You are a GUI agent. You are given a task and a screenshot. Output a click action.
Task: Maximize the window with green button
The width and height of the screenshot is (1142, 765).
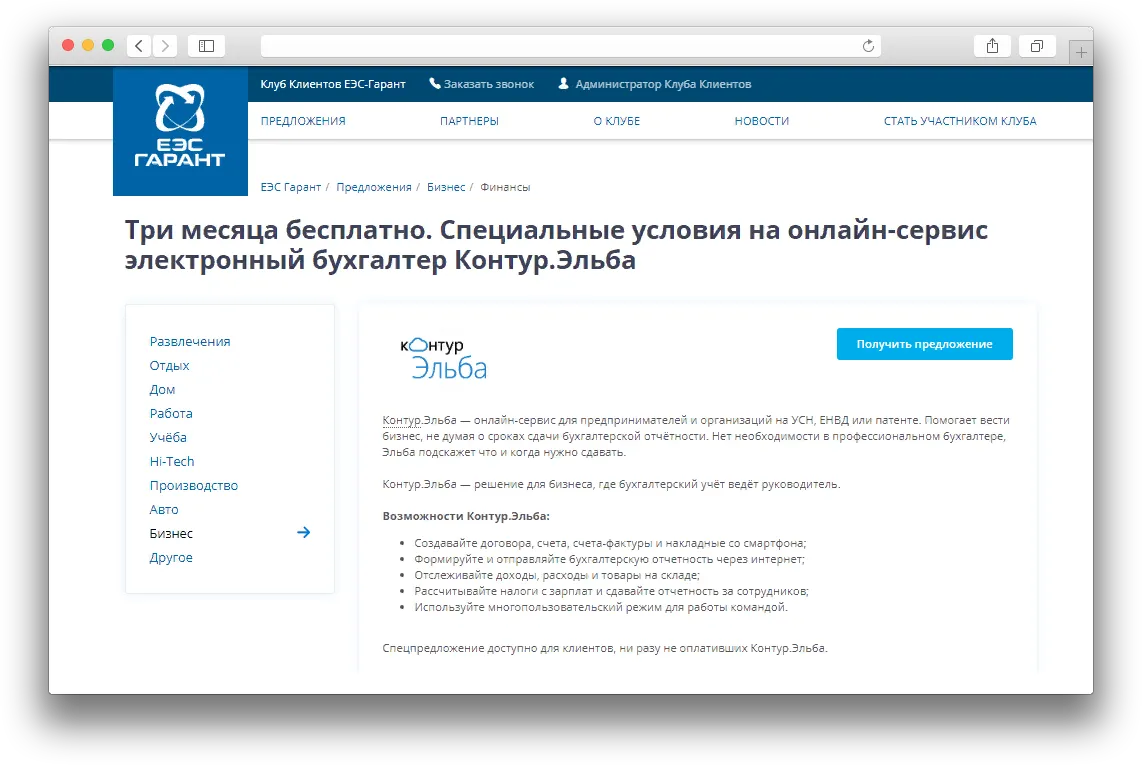pos(108,45)
